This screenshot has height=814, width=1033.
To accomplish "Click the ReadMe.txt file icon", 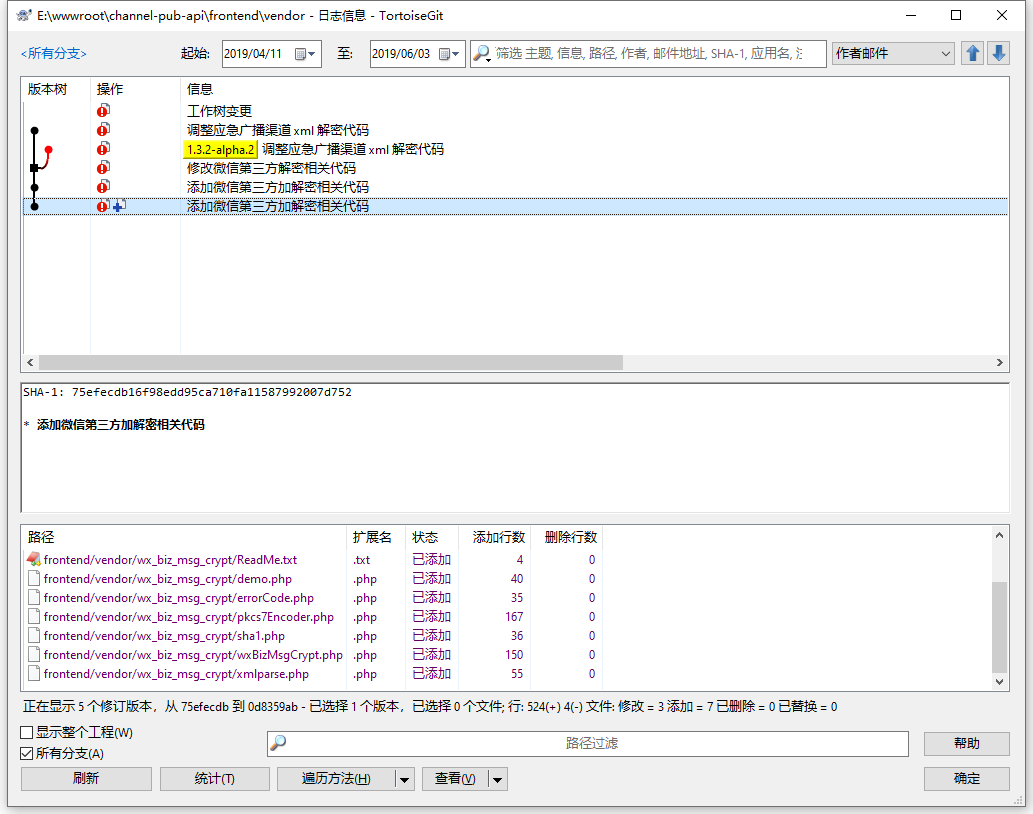I will click(33, 560).
